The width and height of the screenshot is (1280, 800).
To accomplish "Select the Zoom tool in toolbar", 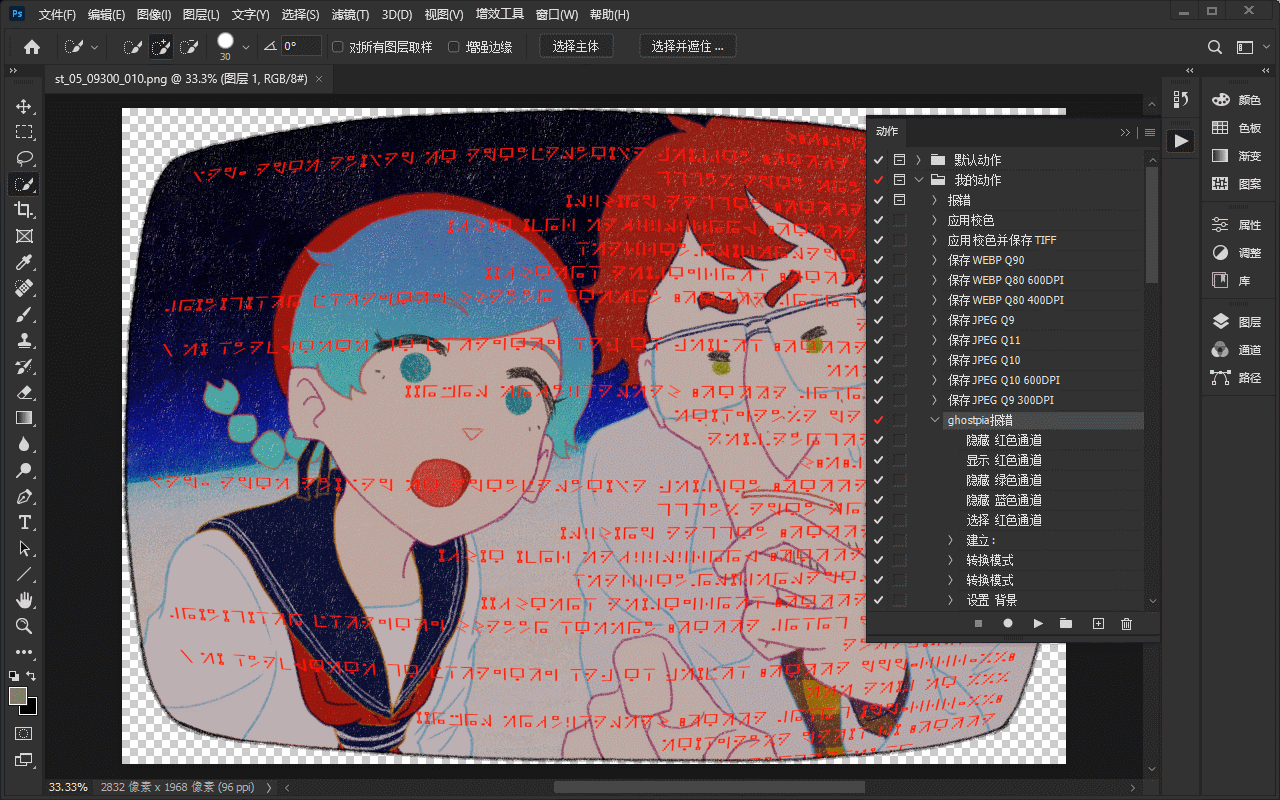I will 24,626.
